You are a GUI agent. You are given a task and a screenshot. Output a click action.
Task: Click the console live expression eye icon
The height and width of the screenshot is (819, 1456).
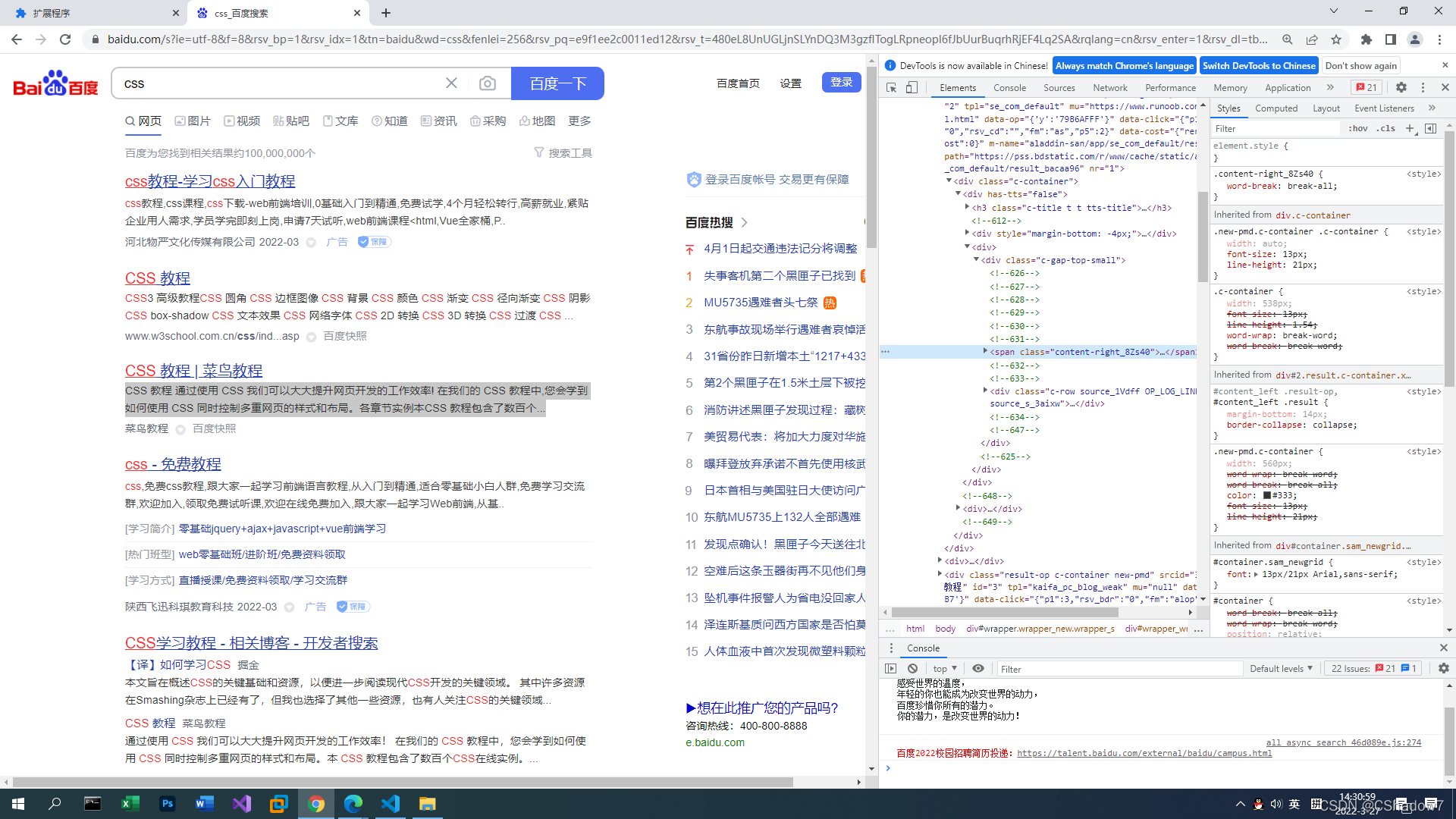point(978,669)
